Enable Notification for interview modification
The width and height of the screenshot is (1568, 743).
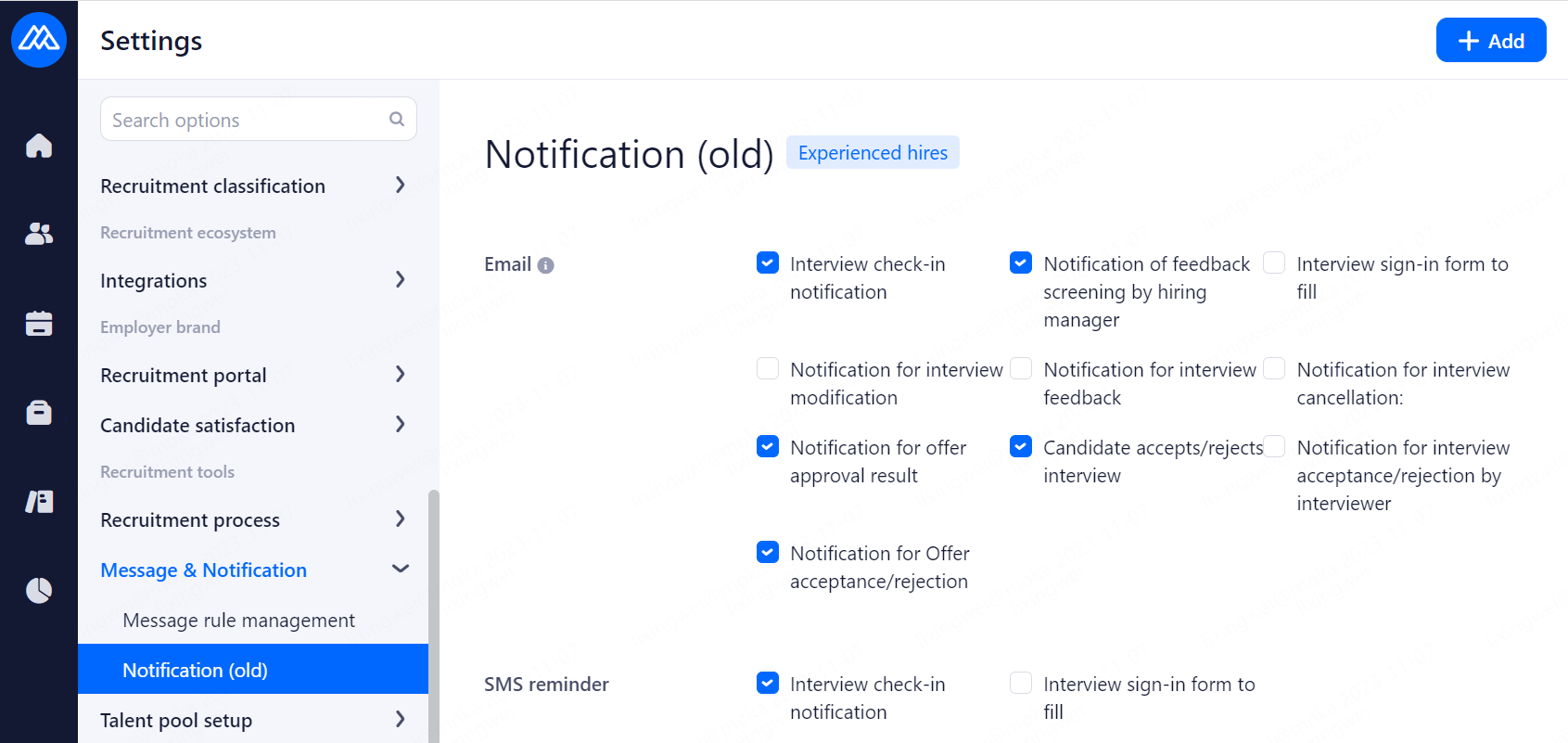tap(768, 369)
